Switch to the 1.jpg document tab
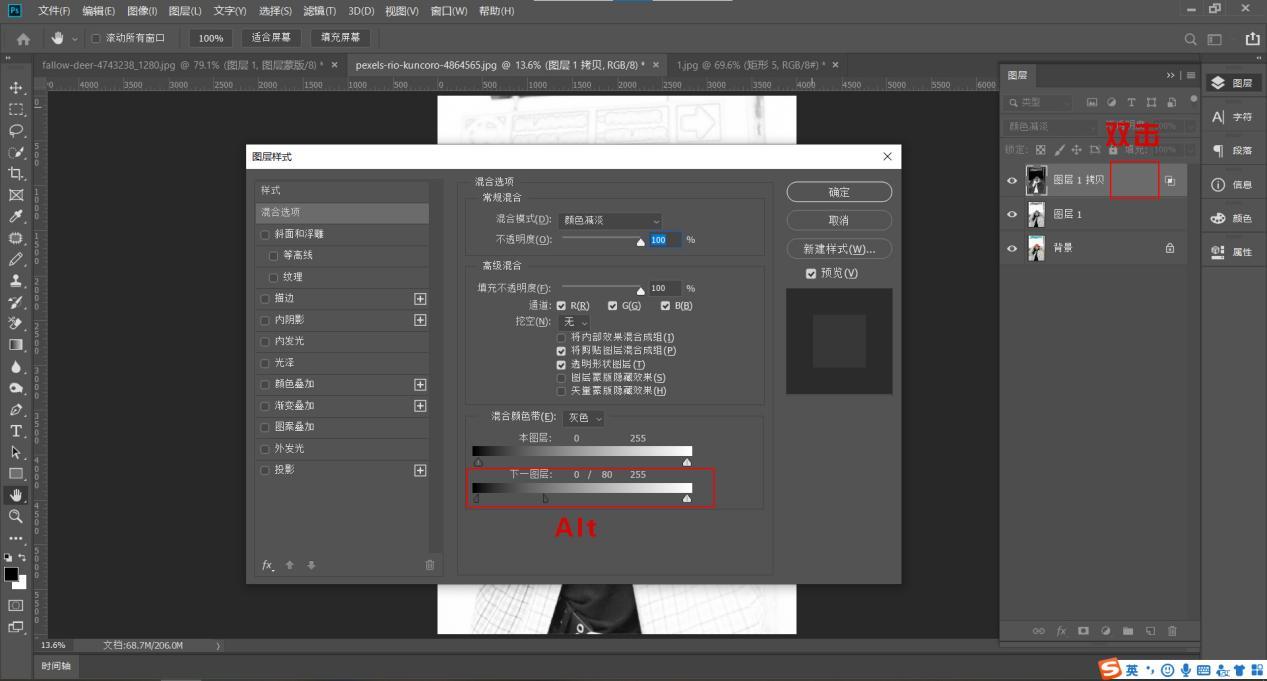 point(749,65)
